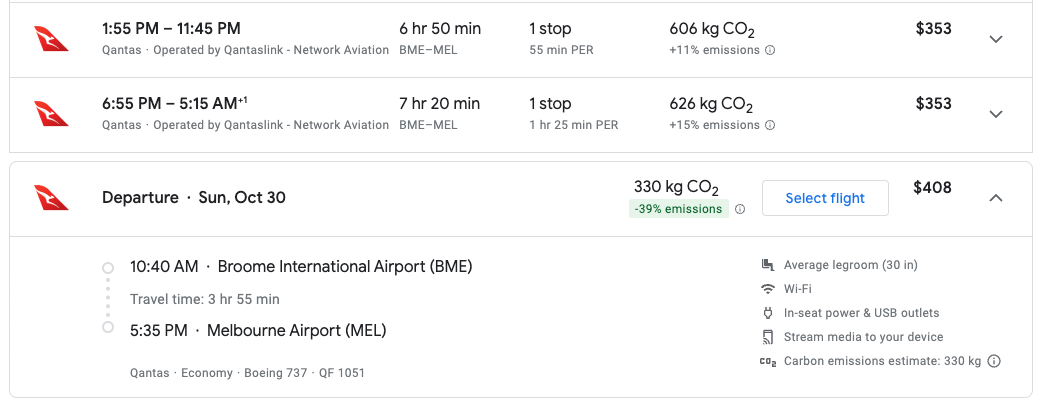Viewport: 1037px width, 403px height.
Task: Click Qantas logo beside Departure Sun, Oct 30
Action: click(x=52, y=198)
